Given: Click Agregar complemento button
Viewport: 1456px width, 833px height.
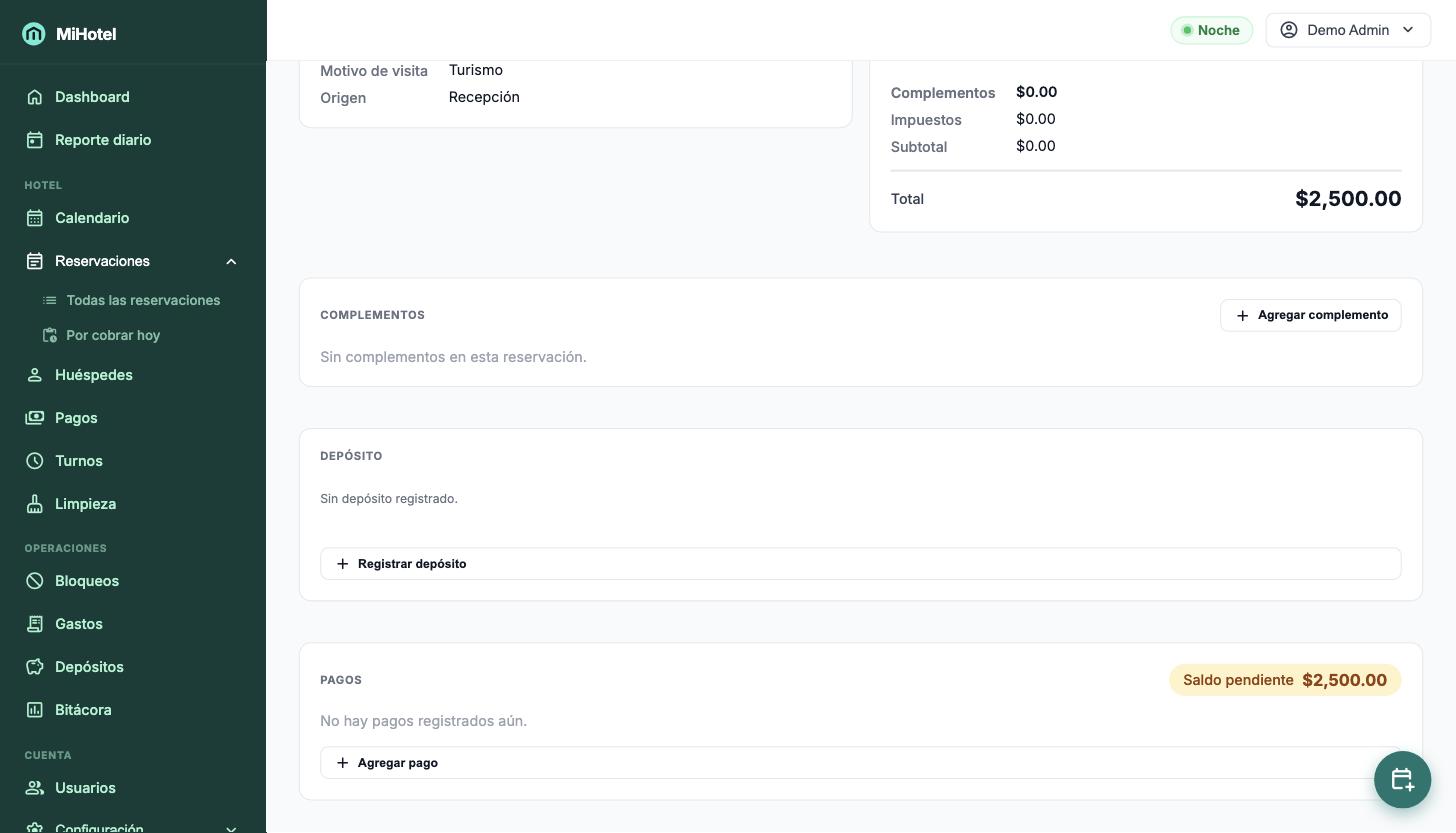Looking at the screenshot, I should tap(1310, 315).
